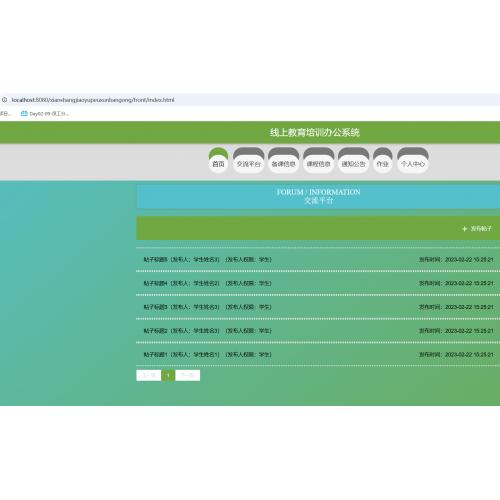This screenshot has width=500, height=500.
Task: Switch to the 备课信息 tab
Action: 284,161
